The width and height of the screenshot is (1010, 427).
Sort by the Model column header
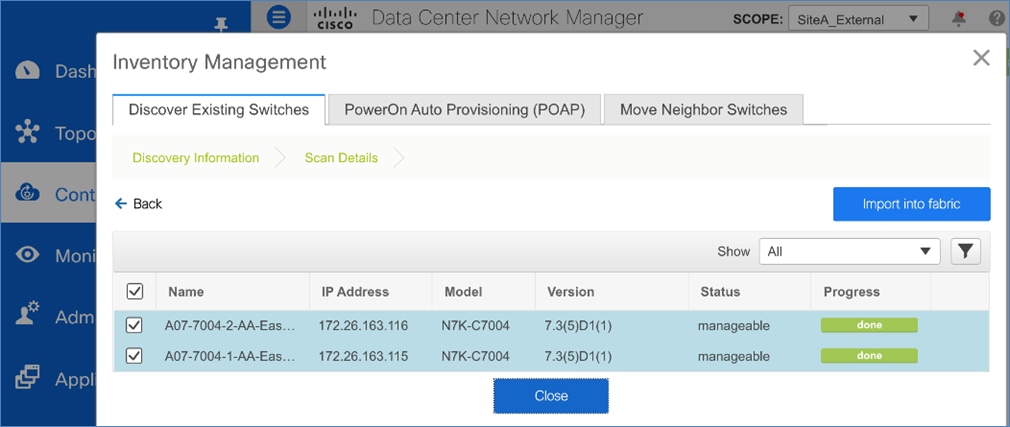click(x=463, y=292)
